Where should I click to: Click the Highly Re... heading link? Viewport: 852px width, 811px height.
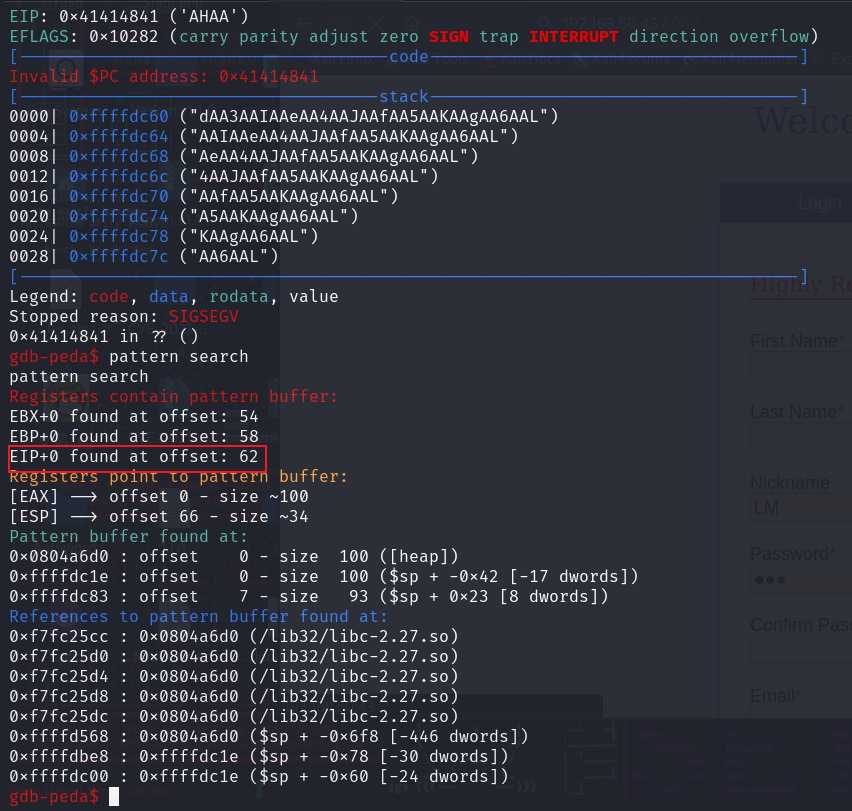pos(801,284)
